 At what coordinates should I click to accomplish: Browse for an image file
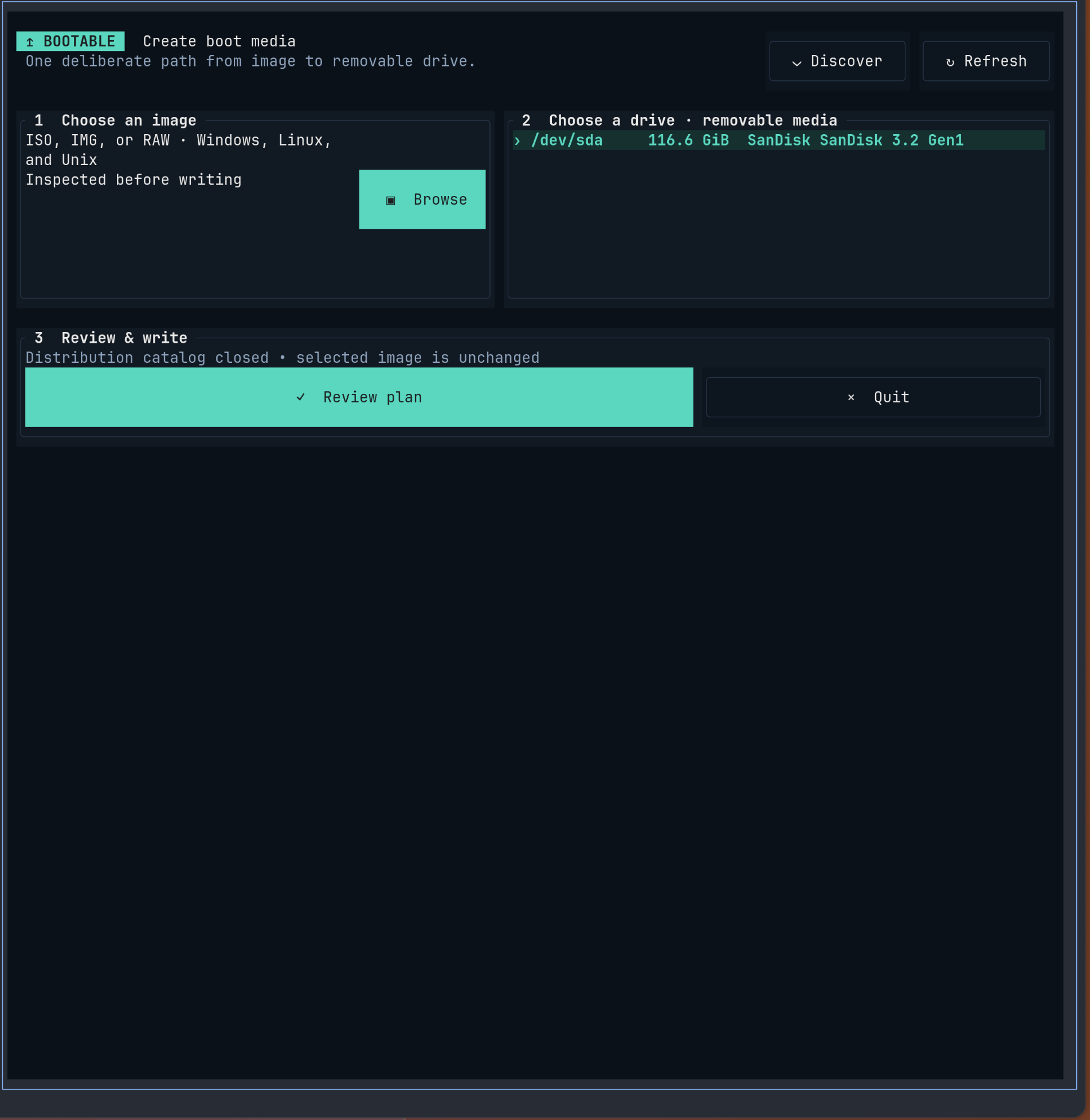tap(422, 199)
